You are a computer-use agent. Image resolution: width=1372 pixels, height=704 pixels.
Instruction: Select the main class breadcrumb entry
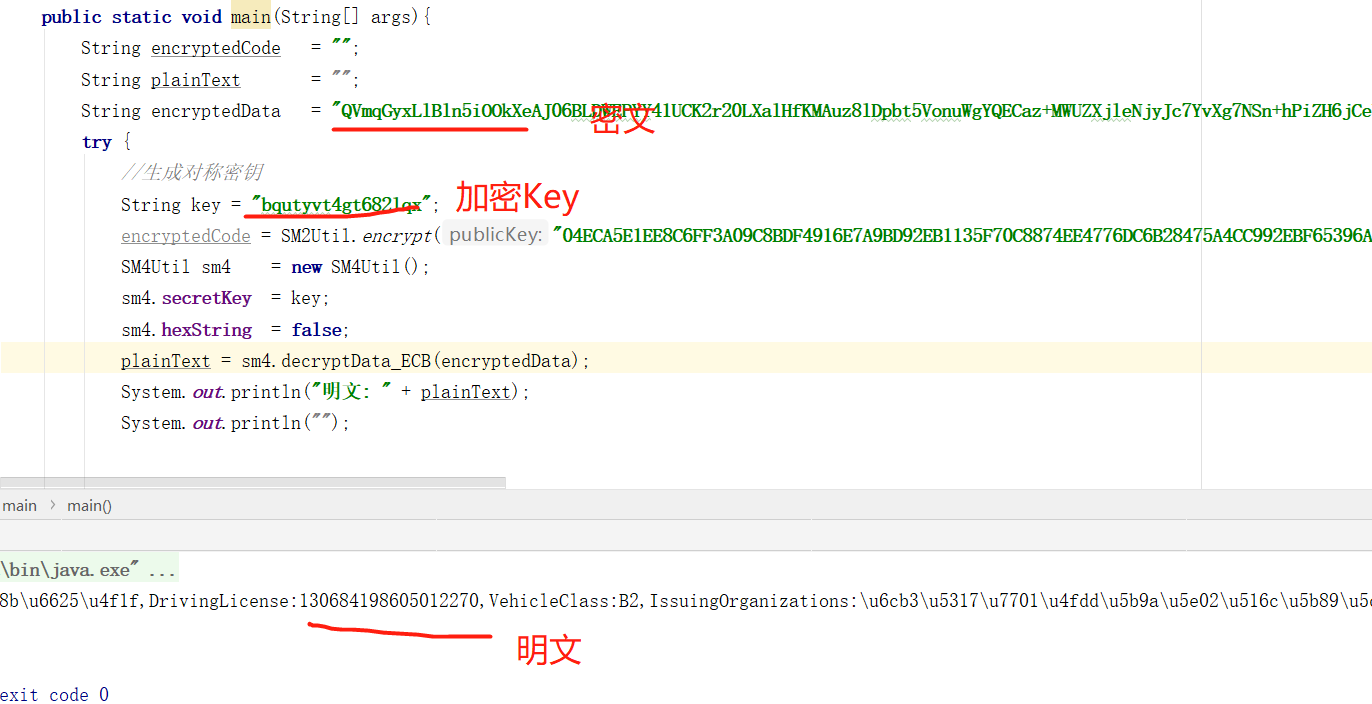click(x=19, y=505)
